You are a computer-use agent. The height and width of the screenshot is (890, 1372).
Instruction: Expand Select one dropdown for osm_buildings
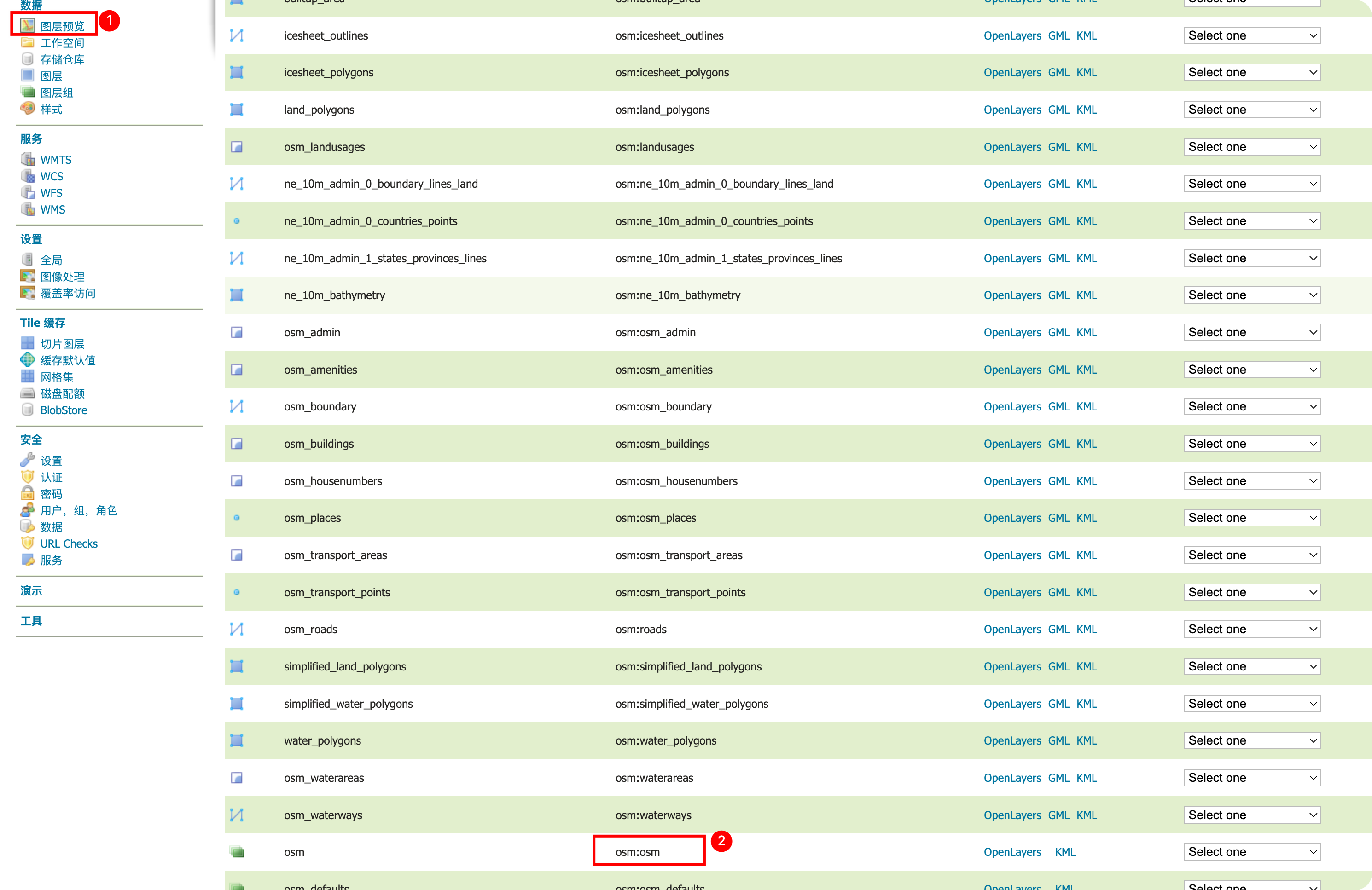1251,444
